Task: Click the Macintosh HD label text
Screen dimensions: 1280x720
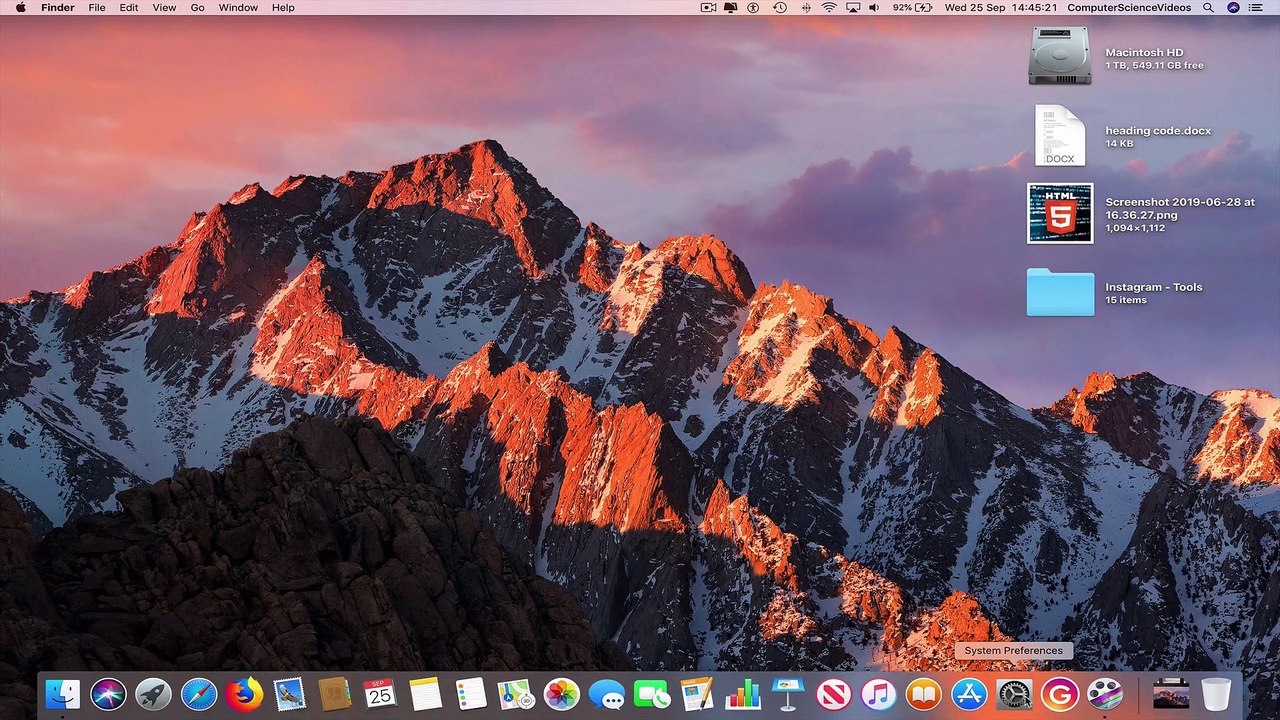Action: (1144, 52)
